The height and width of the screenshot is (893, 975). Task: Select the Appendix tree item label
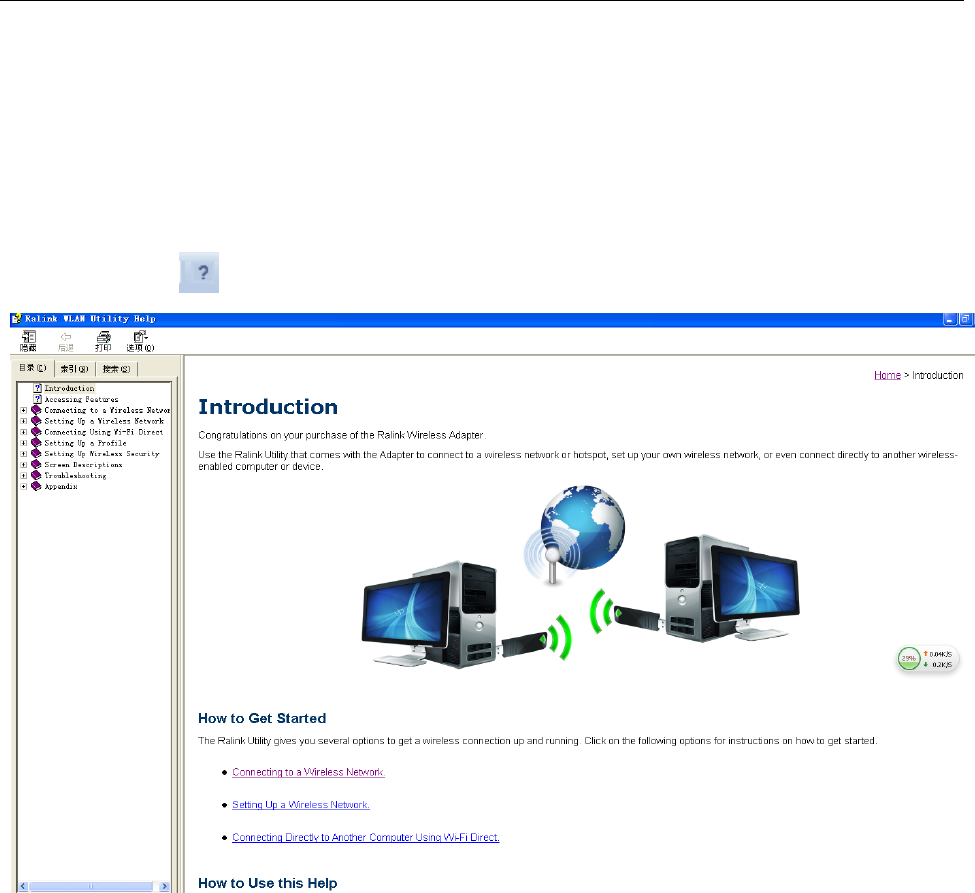pos(61,486)
